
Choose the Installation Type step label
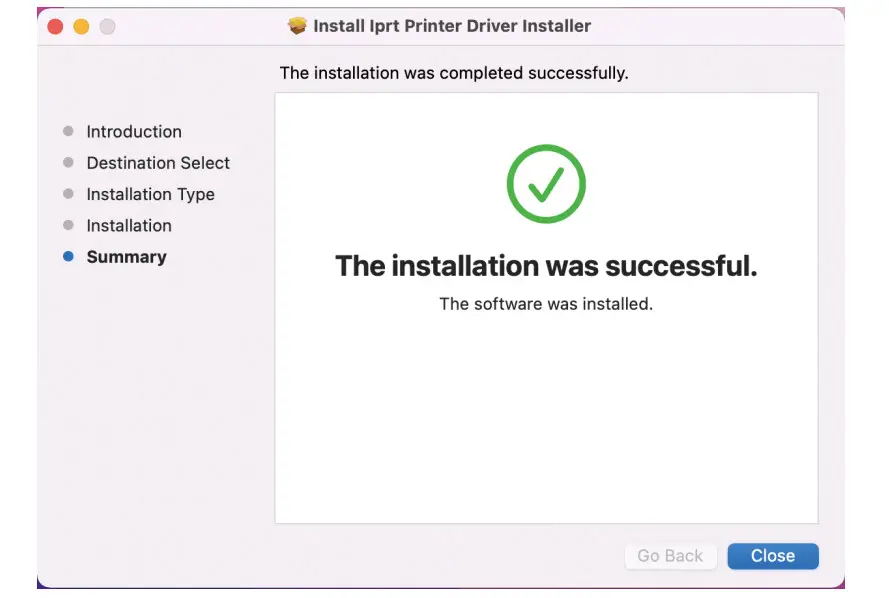tap(150, 194)
